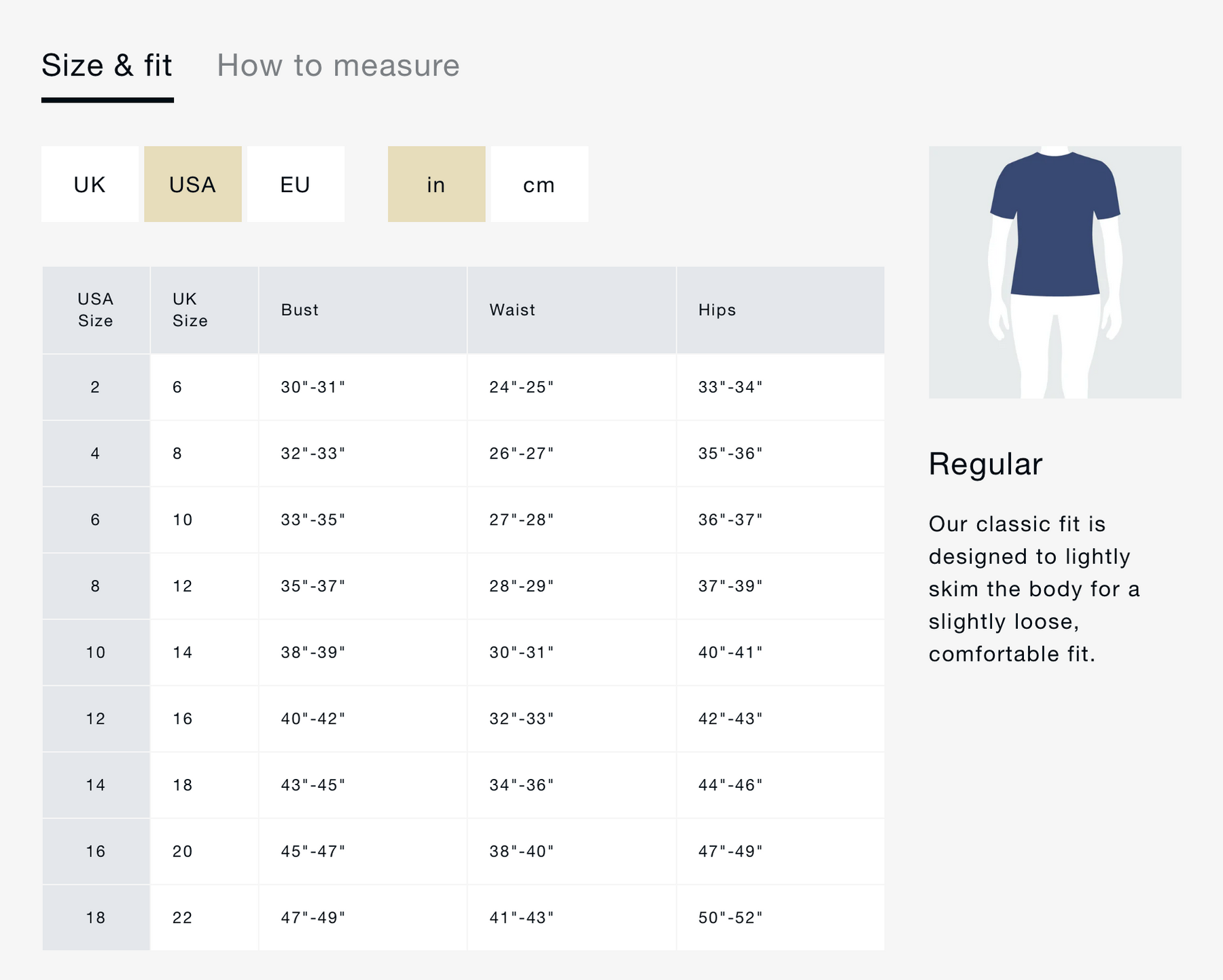Select the USA size region
Image resolution: width=1223 pixels, height=980 pixels.
click(192, 184)
